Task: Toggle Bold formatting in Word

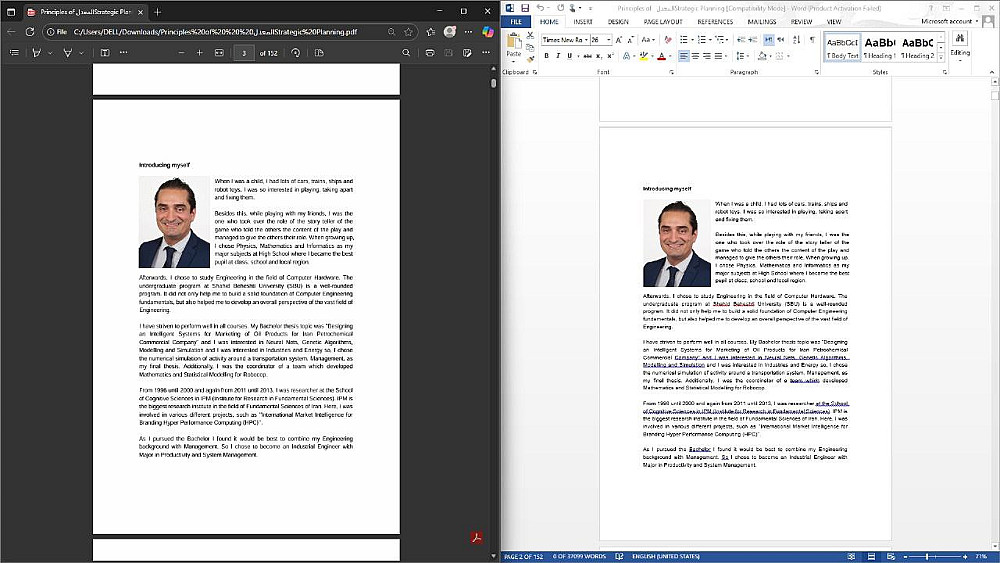Action: [547, 56]
